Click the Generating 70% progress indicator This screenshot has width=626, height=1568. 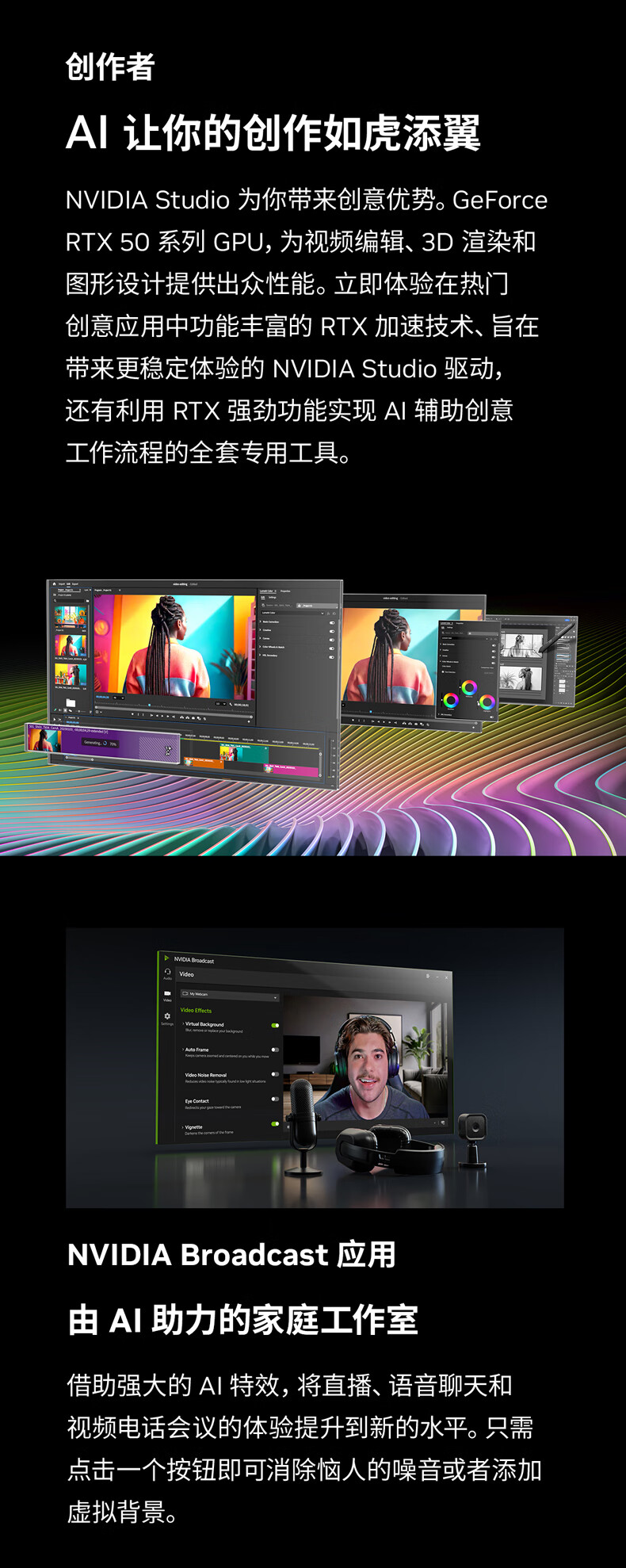(101, 744)
